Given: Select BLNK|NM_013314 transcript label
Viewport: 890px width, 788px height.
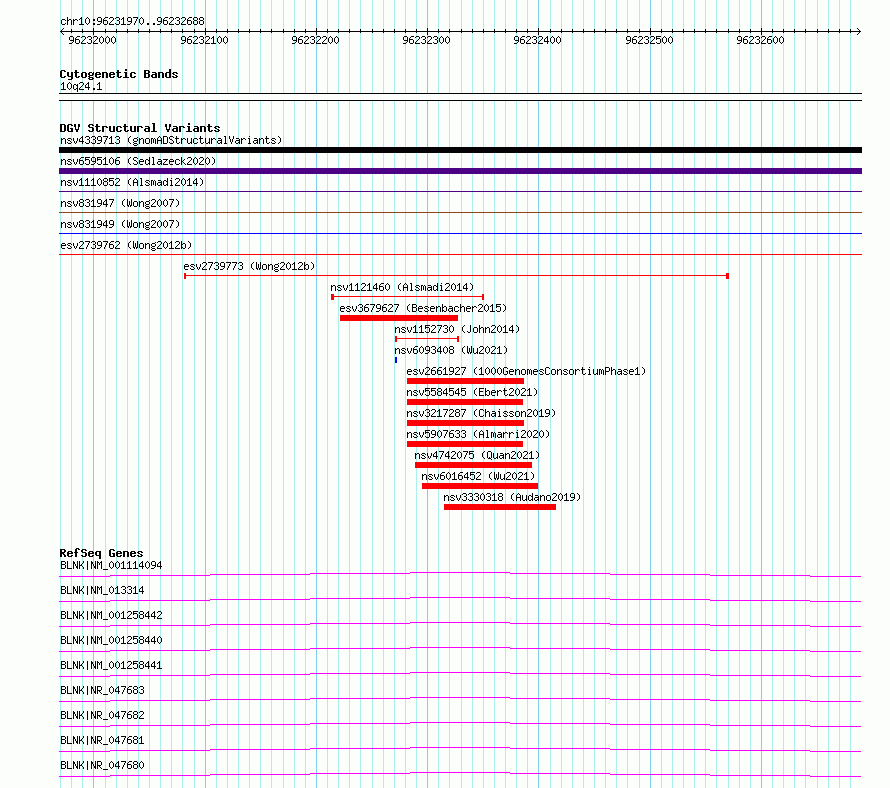Looking at the screenshot, I should [102, 590].
